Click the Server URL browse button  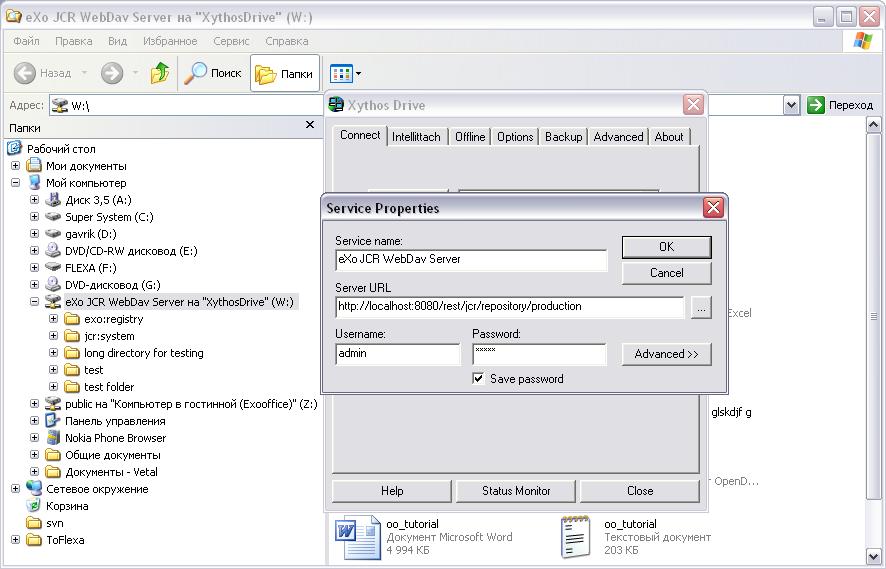point(701,309)
